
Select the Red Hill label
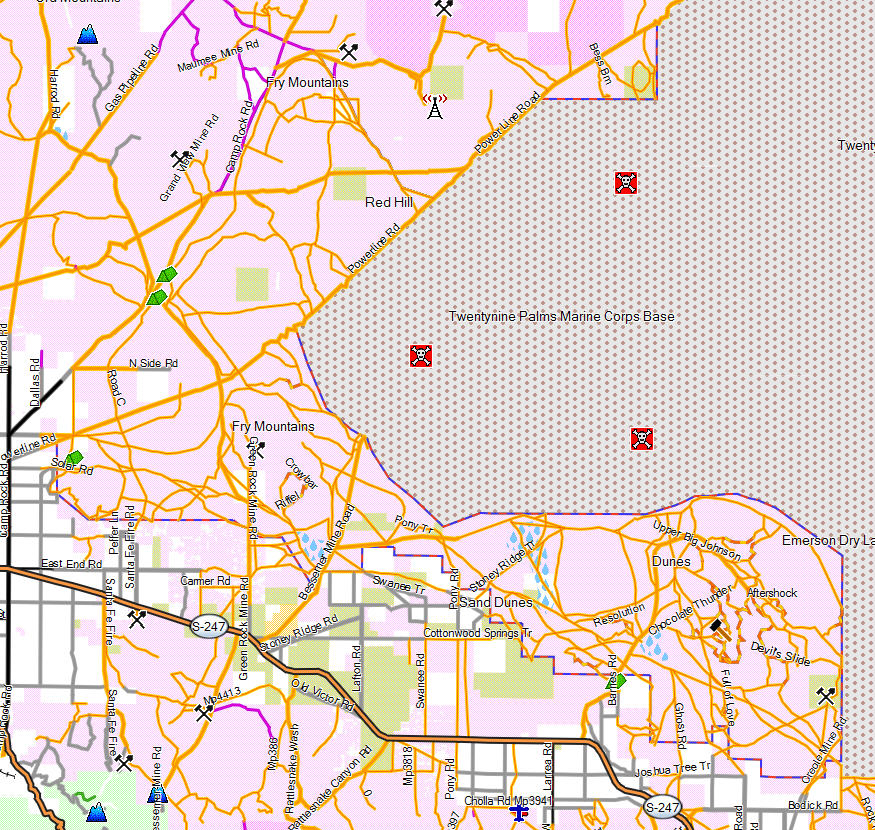point(389,202)
